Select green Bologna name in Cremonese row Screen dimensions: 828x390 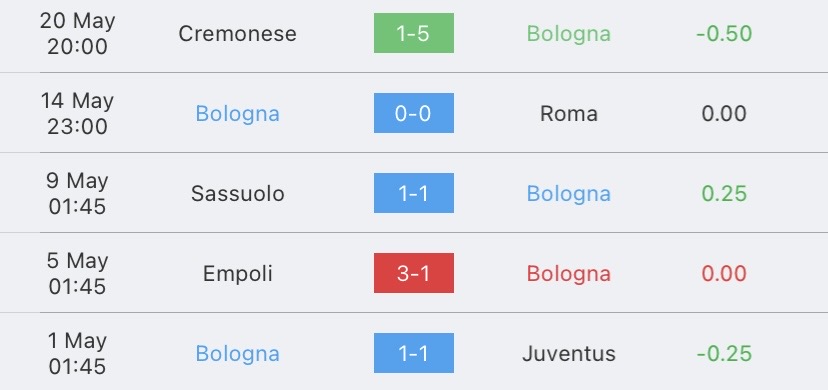(569, 34)
